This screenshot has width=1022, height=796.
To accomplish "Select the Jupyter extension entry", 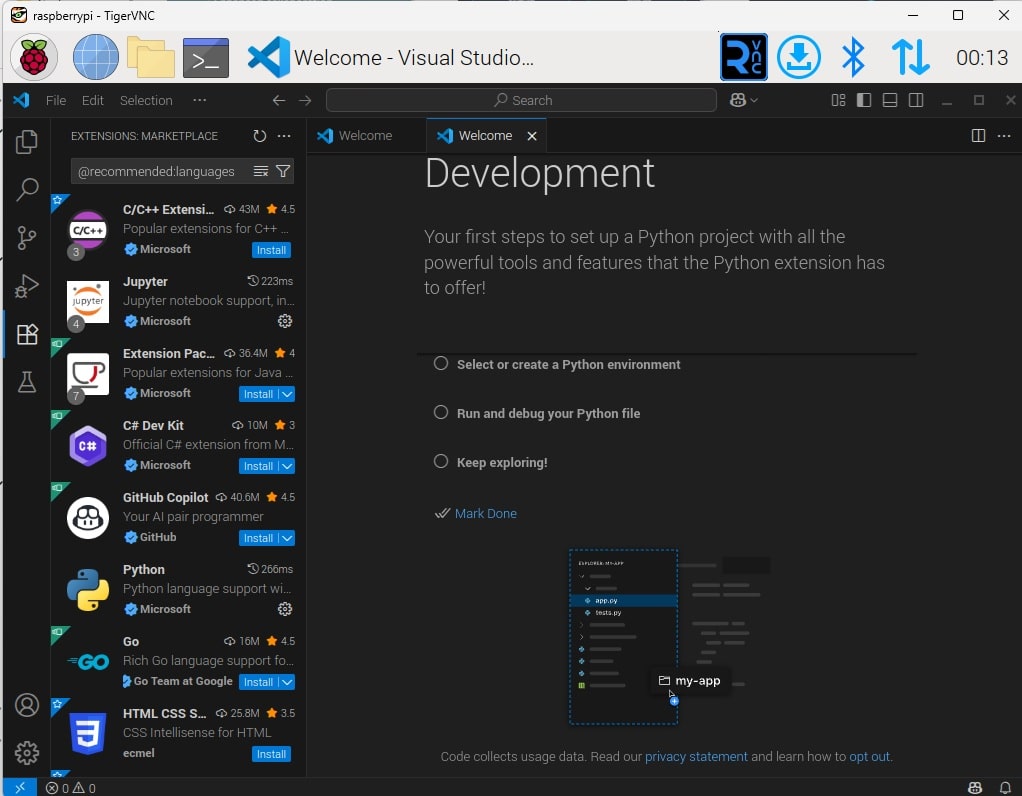I will [x=179, y=301].
